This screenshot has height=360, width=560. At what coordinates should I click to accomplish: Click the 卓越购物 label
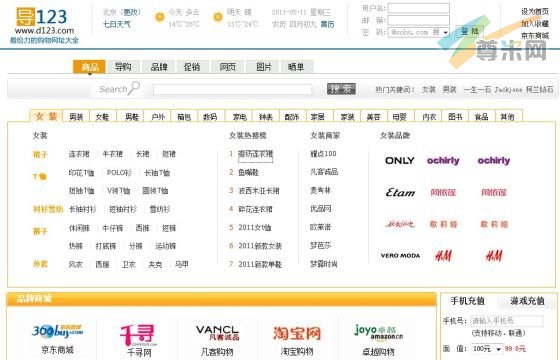(378, 352)
